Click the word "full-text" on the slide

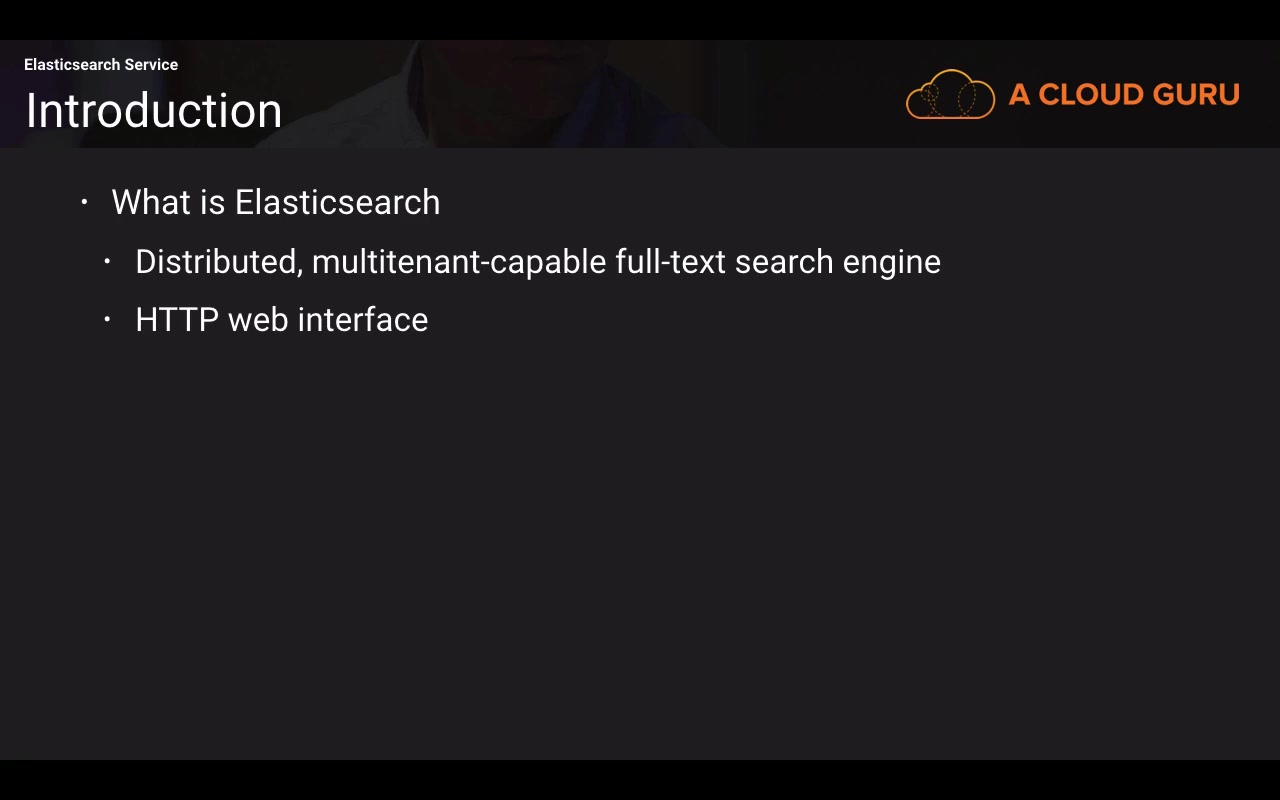click(670, 262)
